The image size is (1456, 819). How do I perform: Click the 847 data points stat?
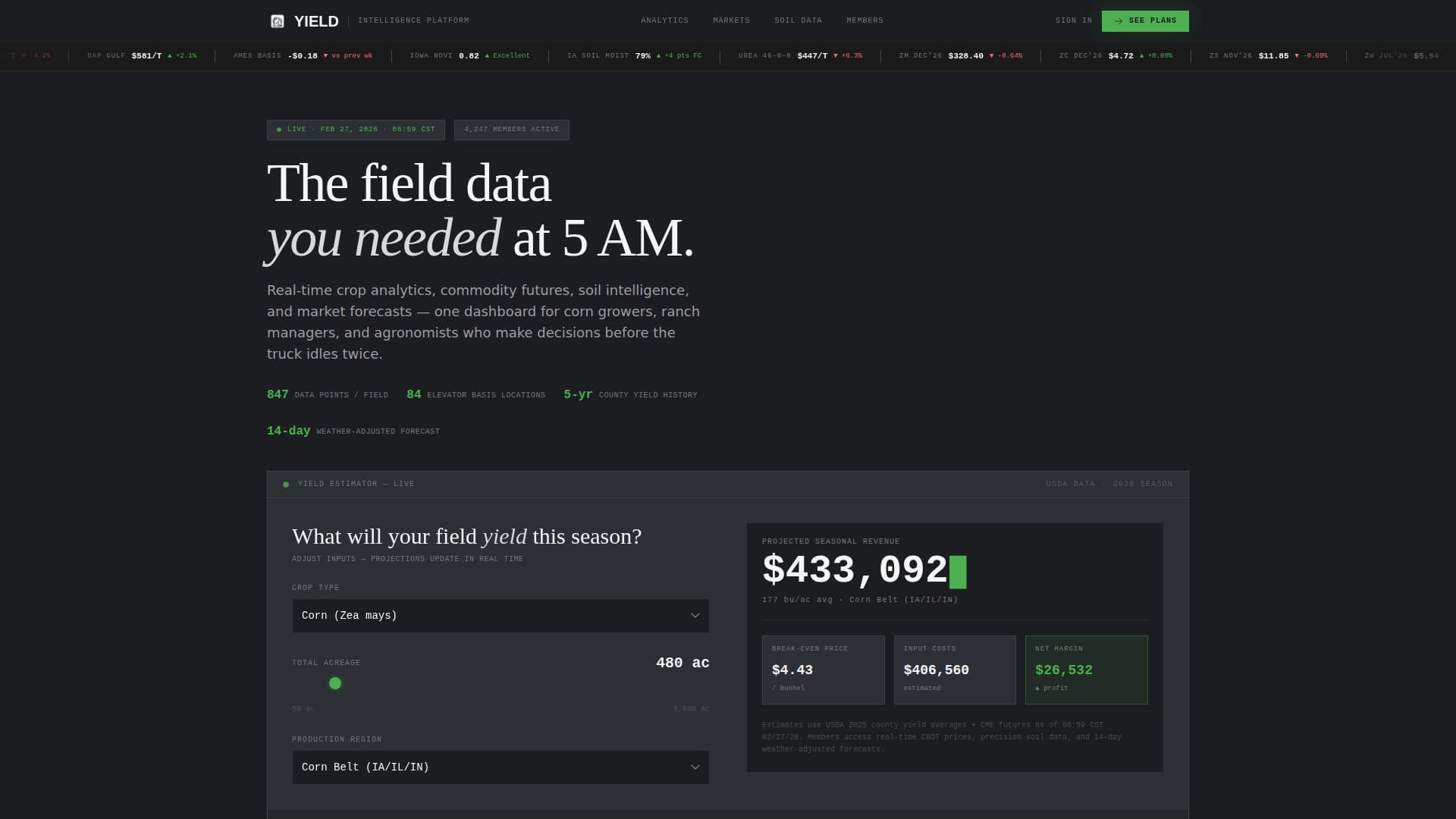(328, 395)
